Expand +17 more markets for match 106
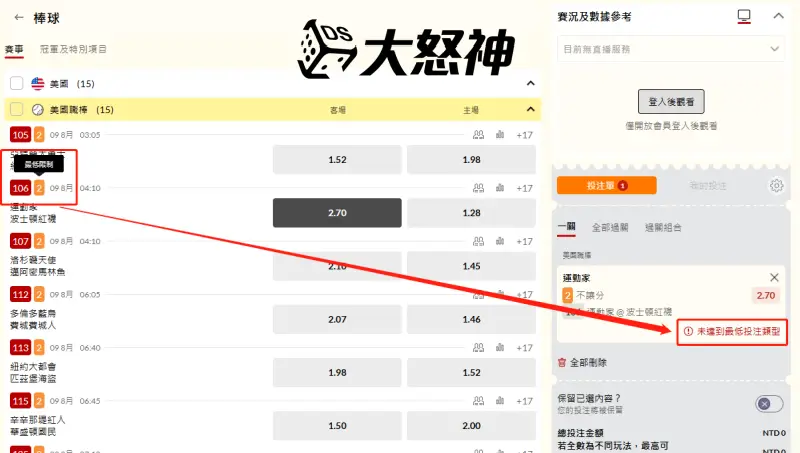The height and width of the screenshot is (453, 800). click(524, 188)
